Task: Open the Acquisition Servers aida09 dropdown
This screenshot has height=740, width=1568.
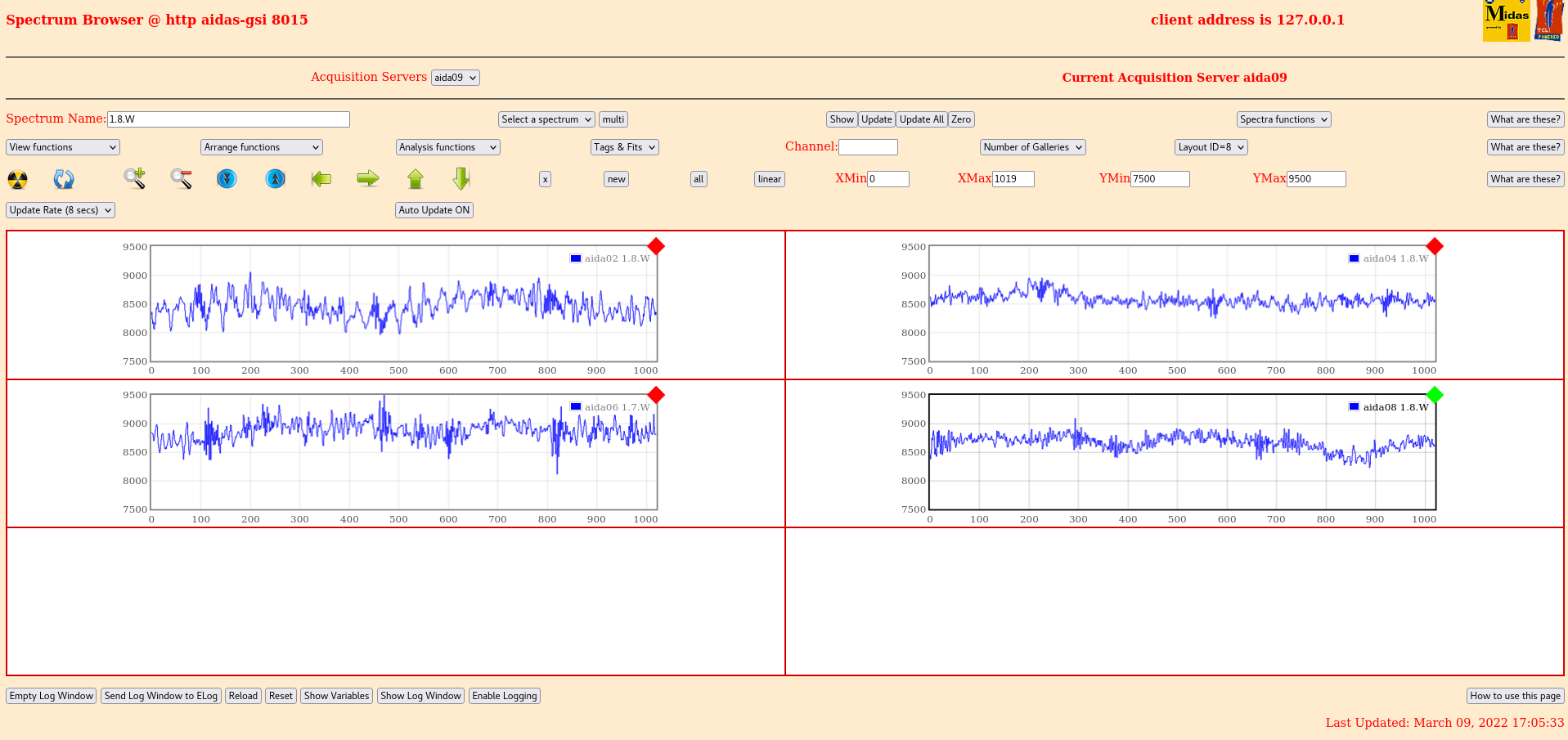Action: pos(455,78)
